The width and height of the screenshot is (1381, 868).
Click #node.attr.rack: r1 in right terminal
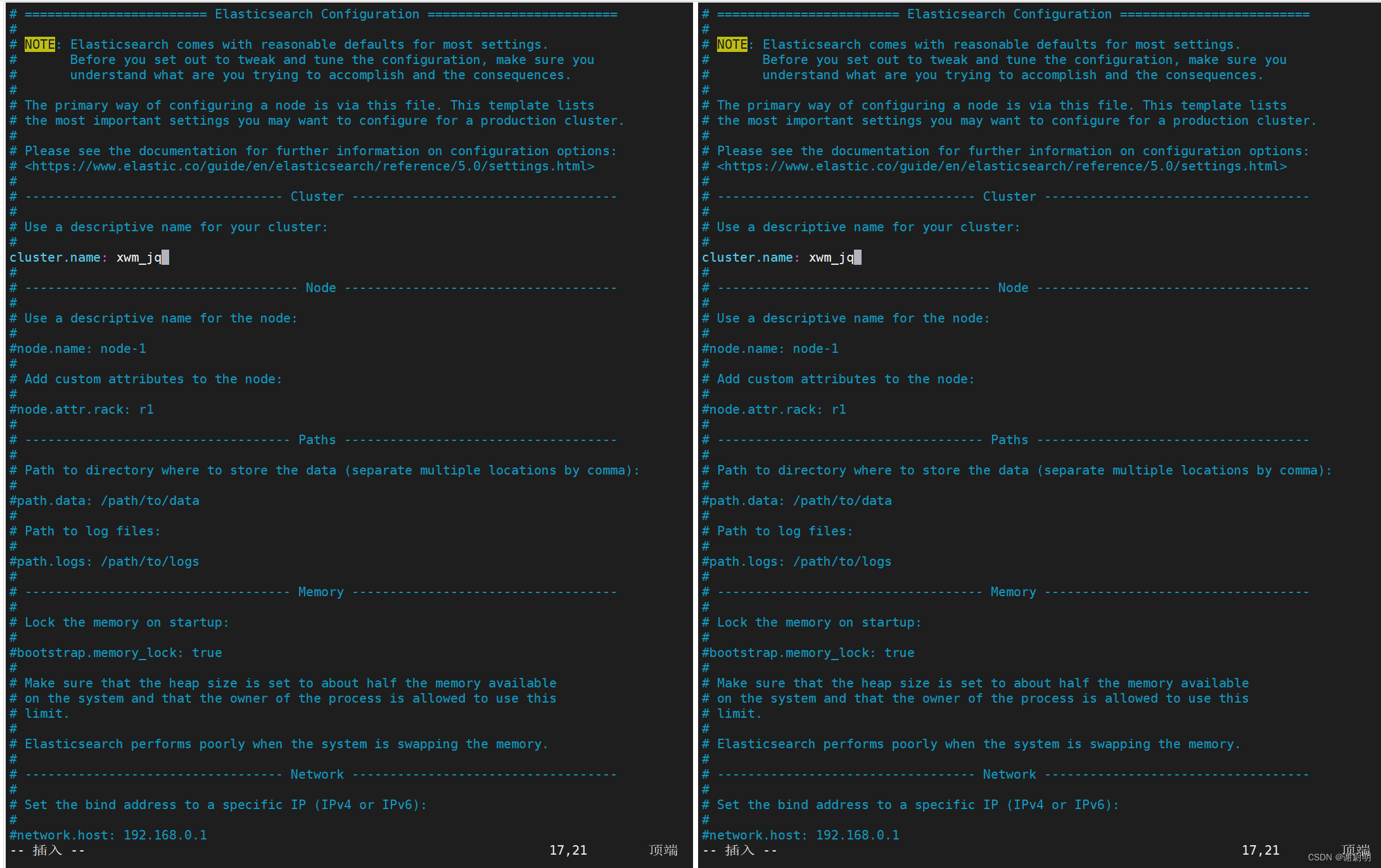[x=774, y=409]
